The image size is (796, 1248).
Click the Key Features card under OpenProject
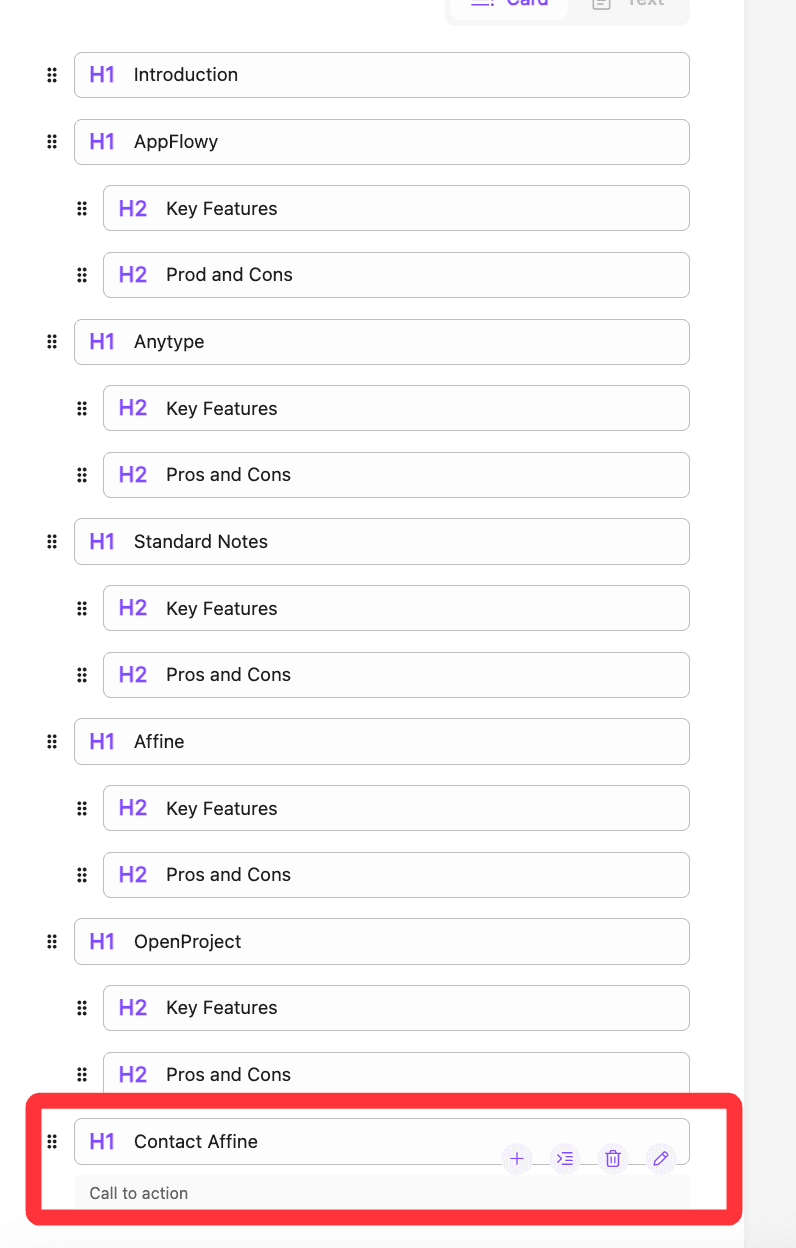[x=396, y=1008]
